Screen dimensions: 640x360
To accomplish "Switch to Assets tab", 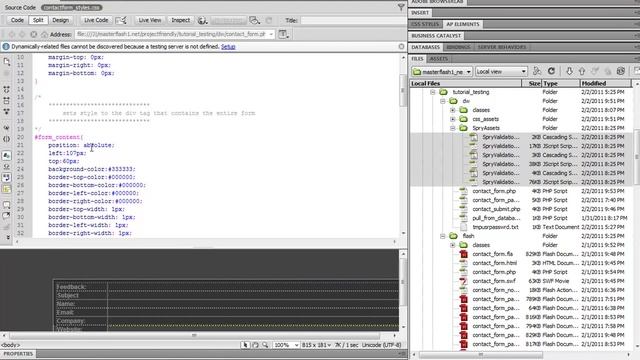I will [x=439, y=59].
